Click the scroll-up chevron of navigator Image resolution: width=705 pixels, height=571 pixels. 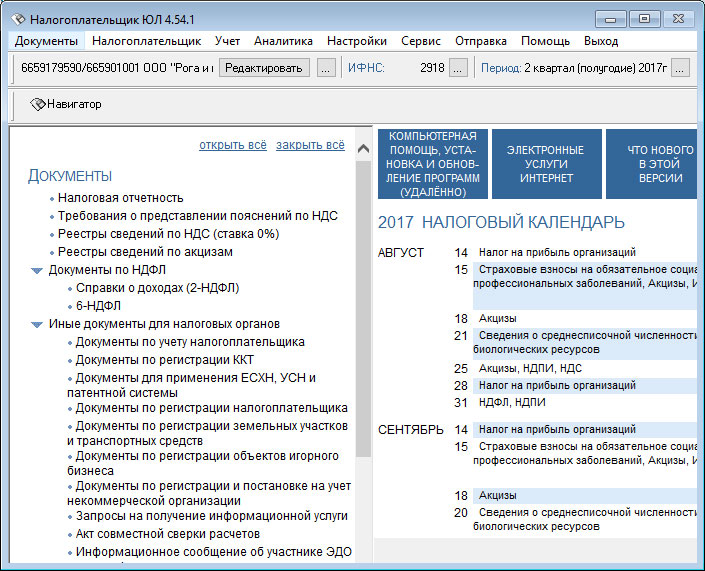pos(363,148)
